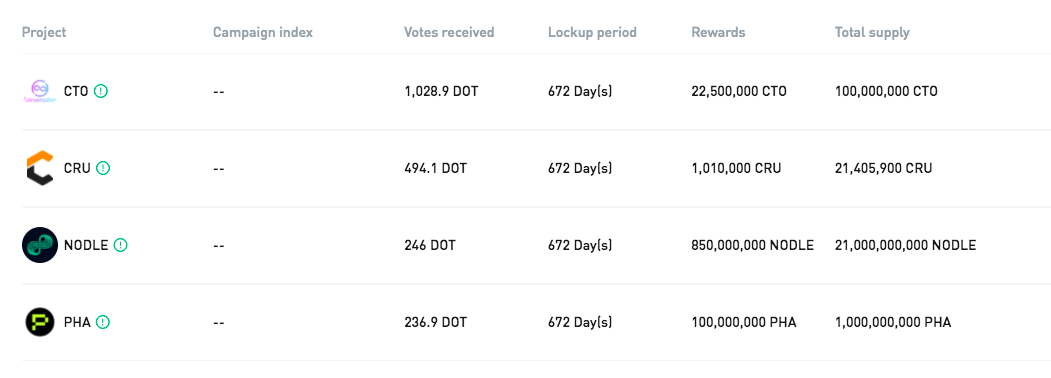Click the Crust CRU project logo

point(40,168)
